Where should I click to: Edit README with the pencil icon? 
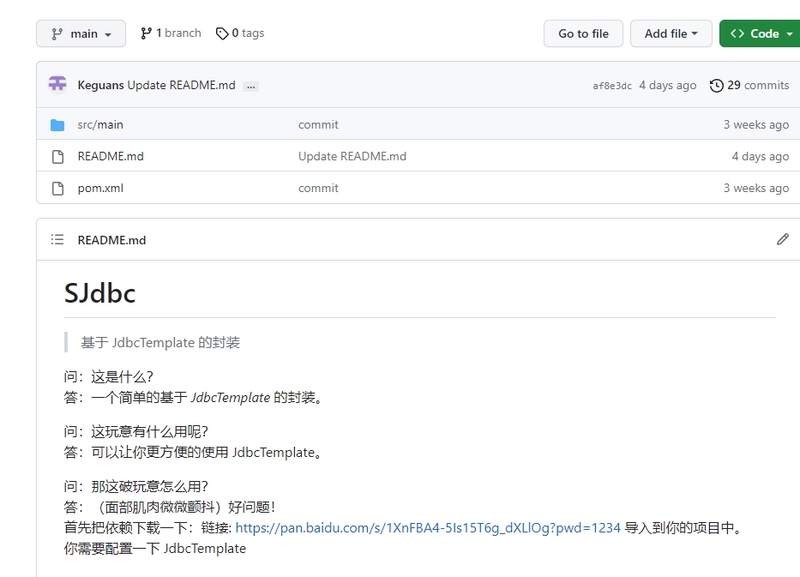(782, 240)
